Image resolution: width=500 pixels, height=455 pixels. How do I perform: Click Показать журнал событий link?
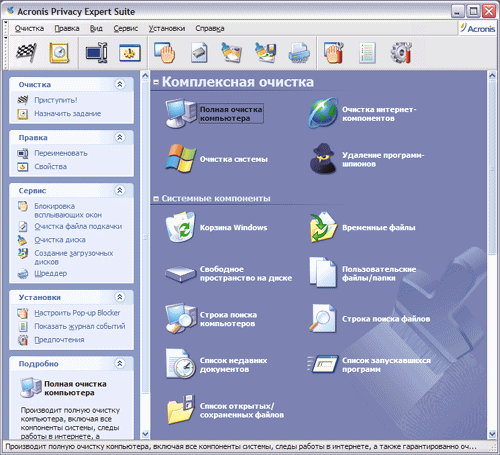pyautogui.click(x=80, y=326)
